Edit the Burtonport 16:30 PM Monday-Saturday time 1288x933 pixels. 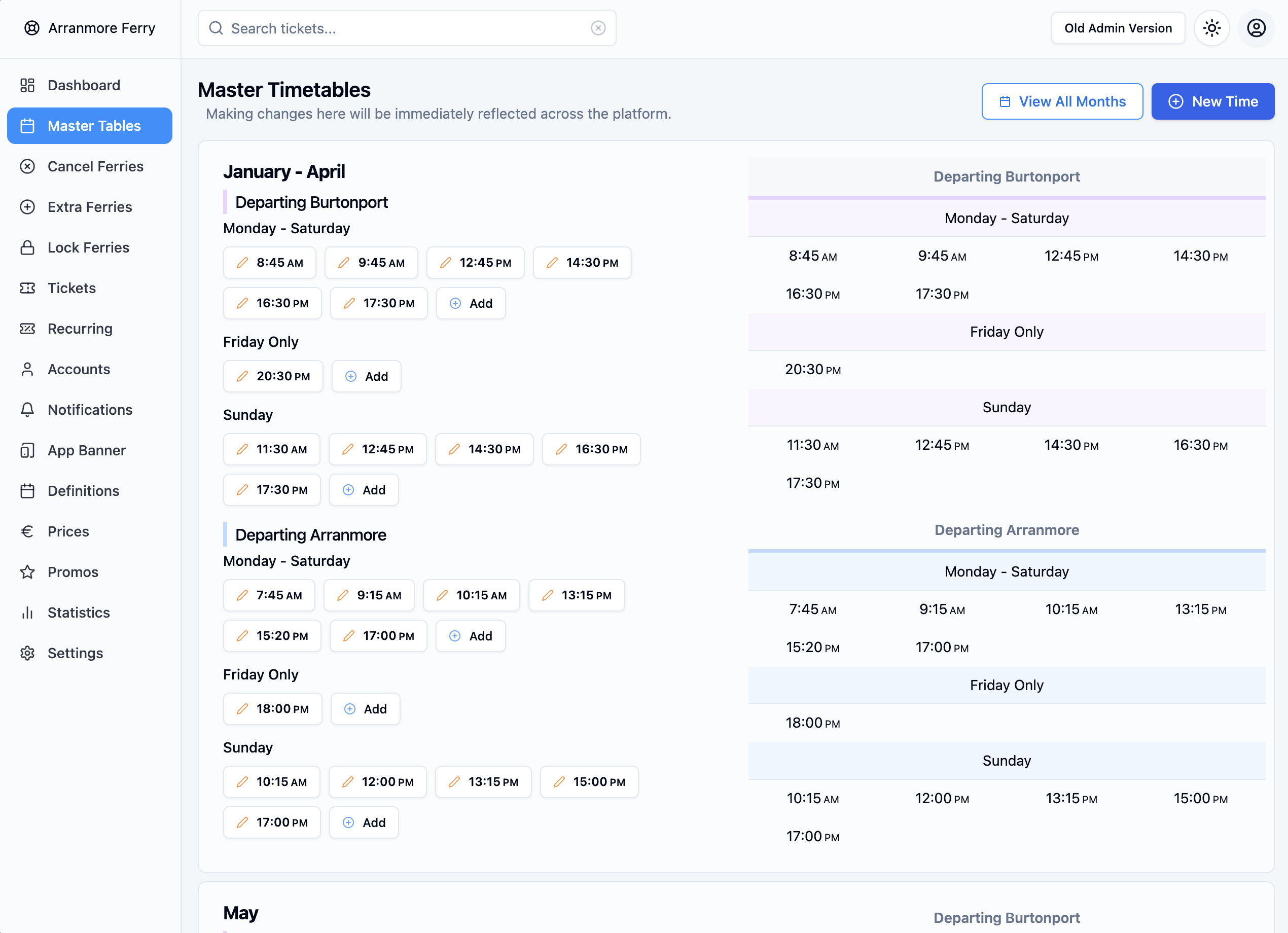pyautogui.click(x=273, y=303)
